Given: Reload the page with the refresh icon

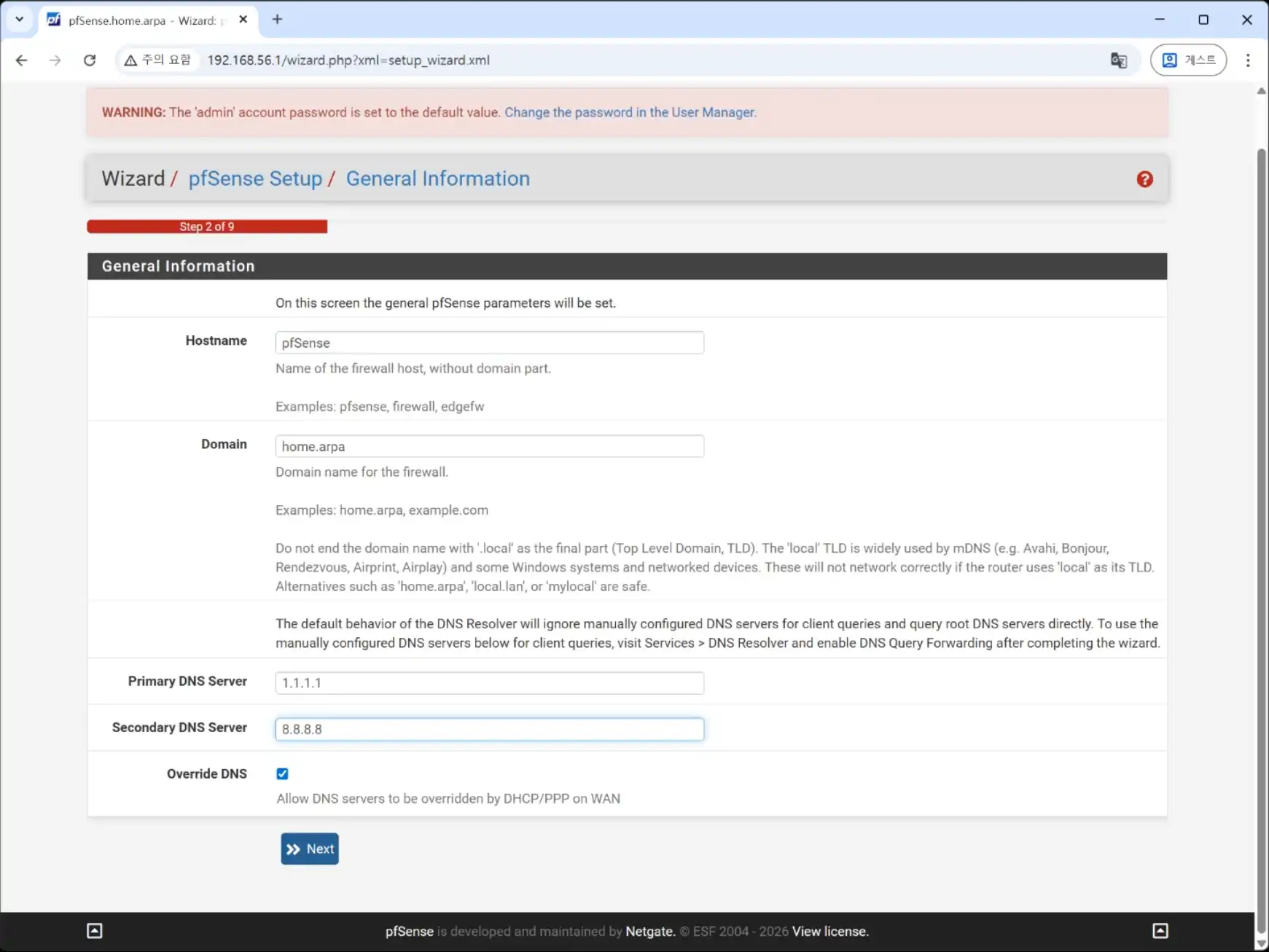Looking at the screenshot, I should pyautogui.click(x=90, y=61).
